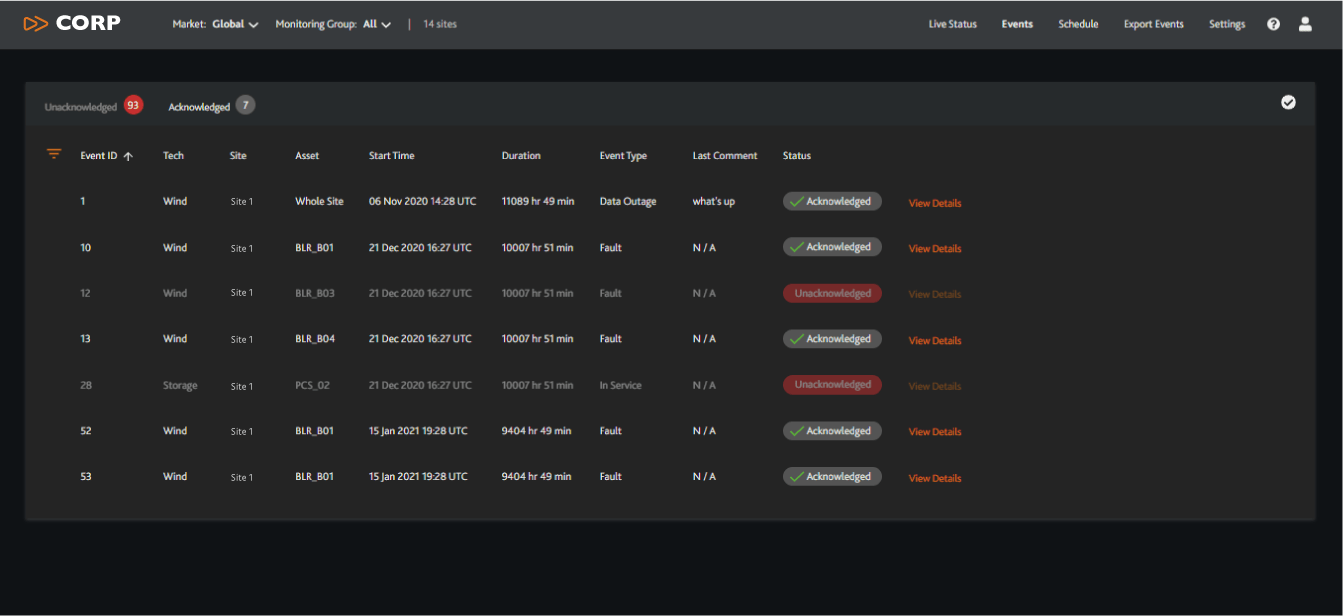Toggle Acknowledged status for event 52
The width and height of the screenshot is (1343, 616).
(x=832, y=431)
